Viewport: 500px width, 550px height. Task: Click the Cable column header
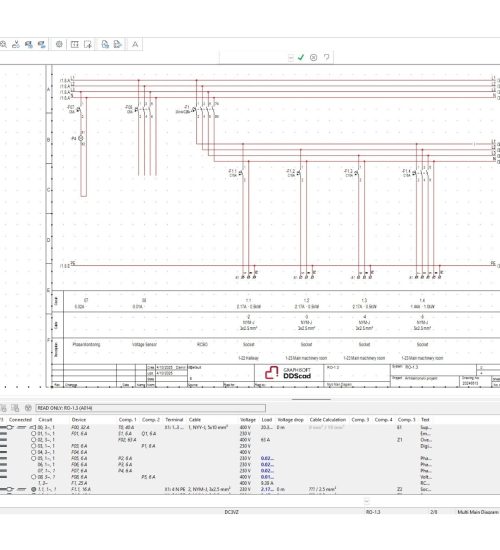pos(195,420)
